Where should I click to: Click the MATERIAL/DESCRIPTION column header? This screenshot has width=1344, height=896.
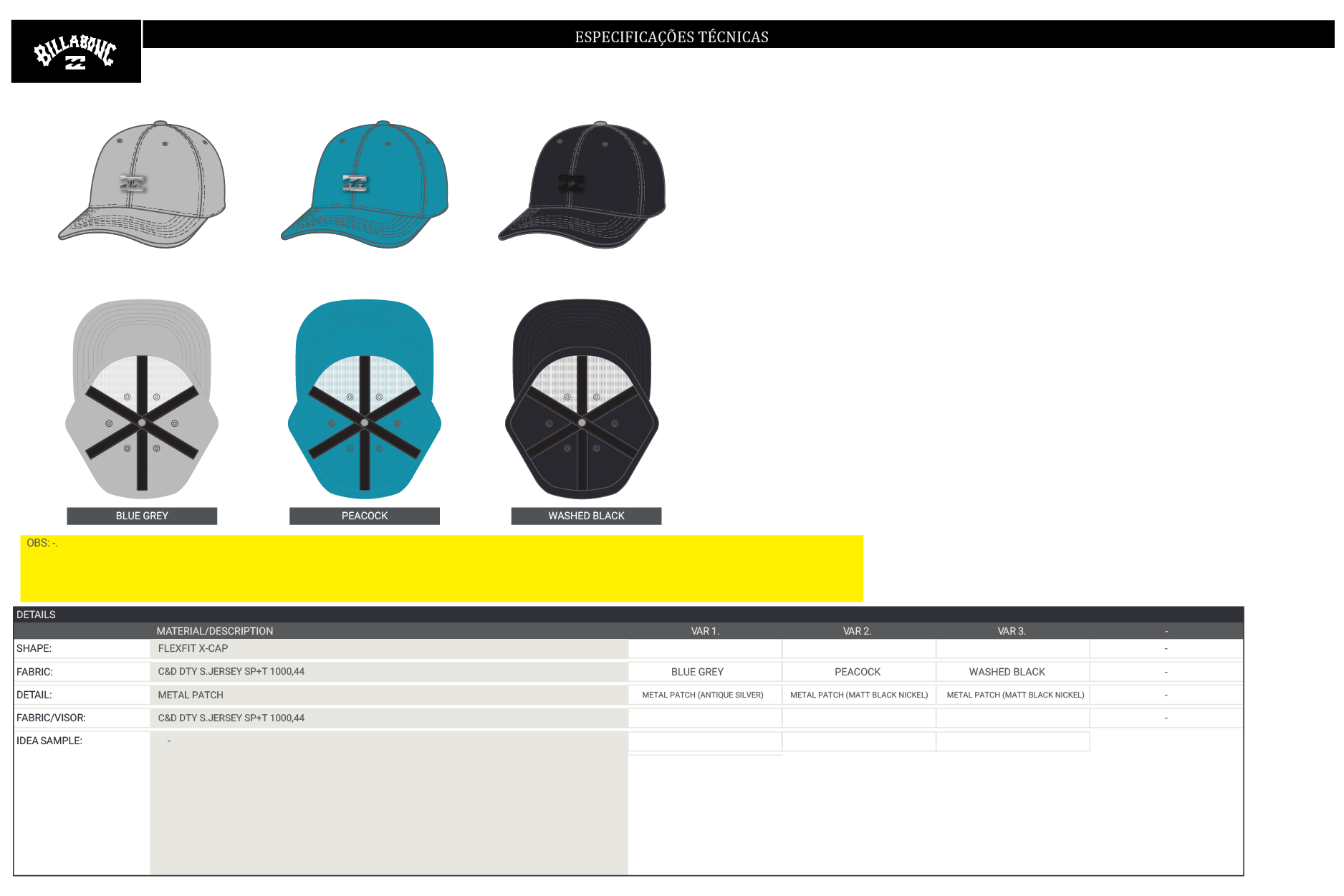[215, 631]
